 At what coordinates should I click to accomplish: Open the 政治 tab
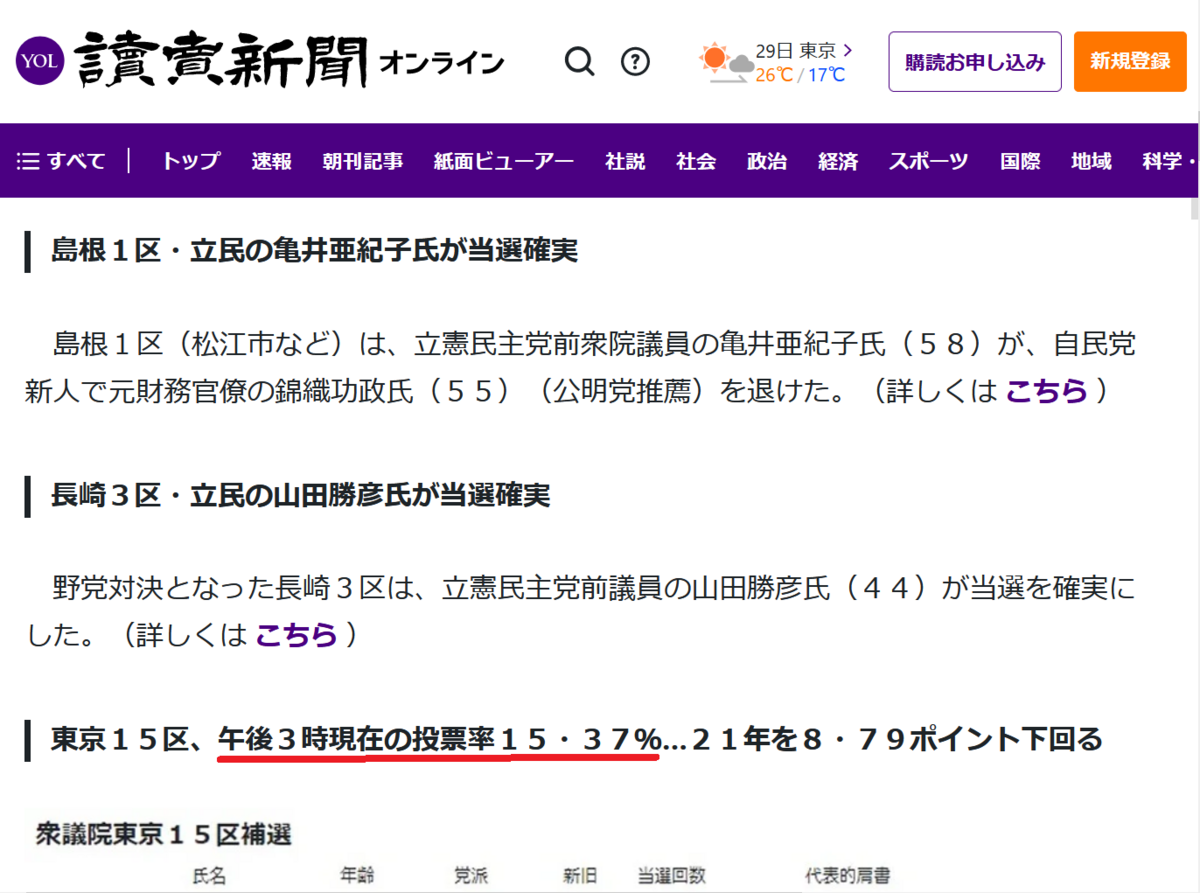767,161
